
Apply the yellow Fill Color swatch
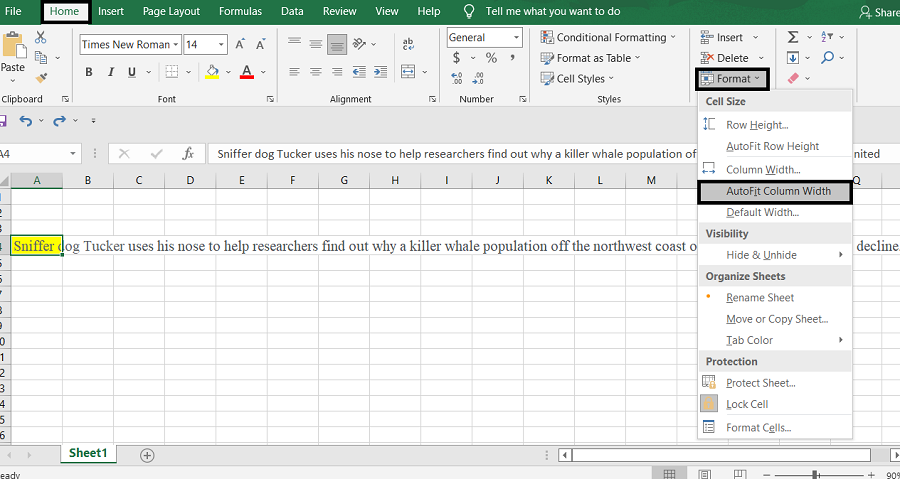tap(212, 72)
